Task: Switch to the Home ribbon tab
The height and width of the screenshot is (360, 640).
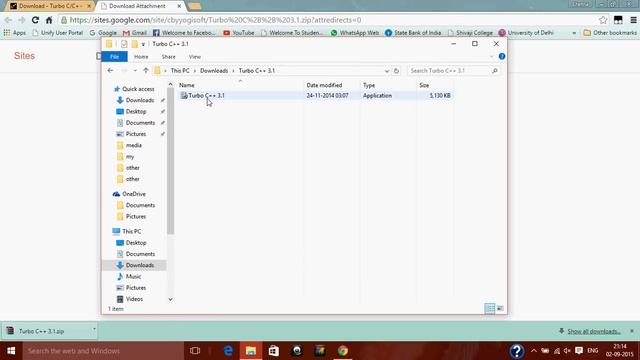Action: point(141,57)
